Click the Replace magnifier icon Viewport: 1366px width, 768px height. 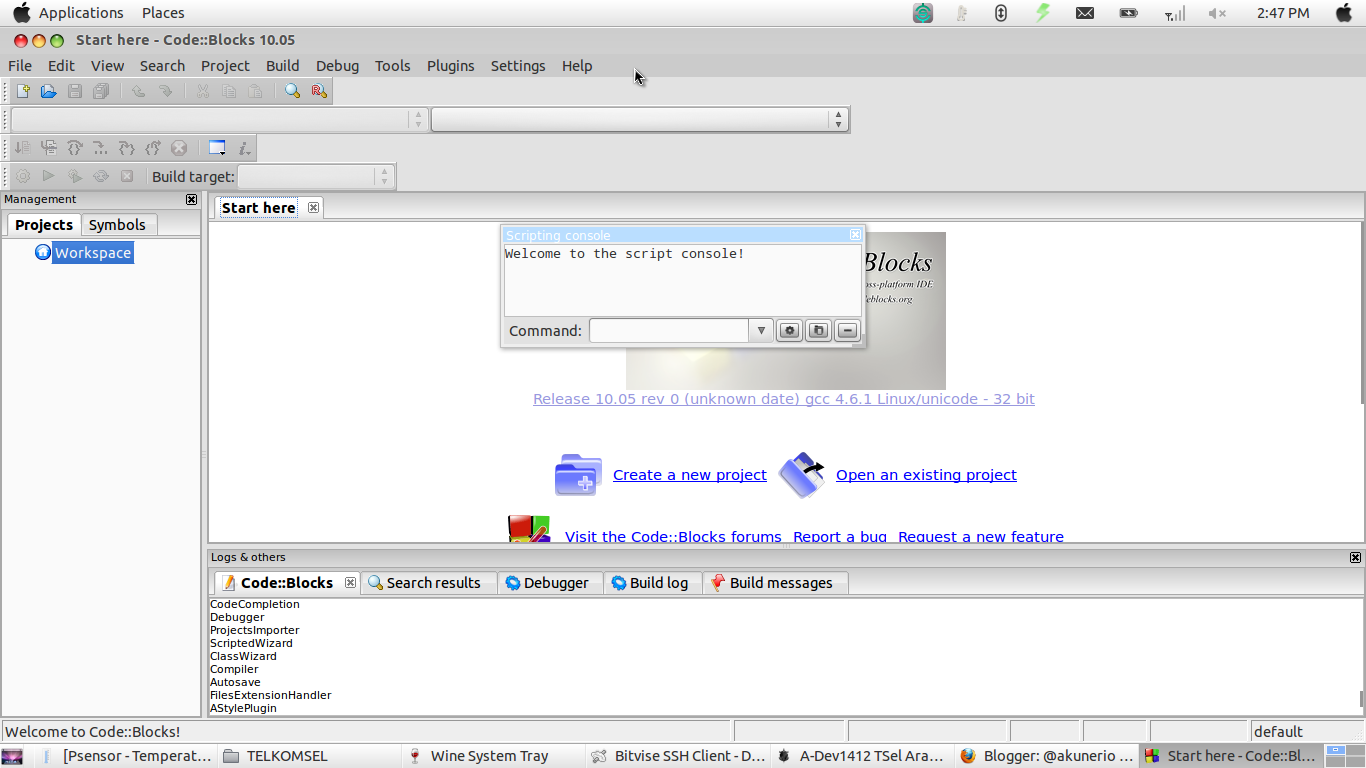(x=318, y=91)
